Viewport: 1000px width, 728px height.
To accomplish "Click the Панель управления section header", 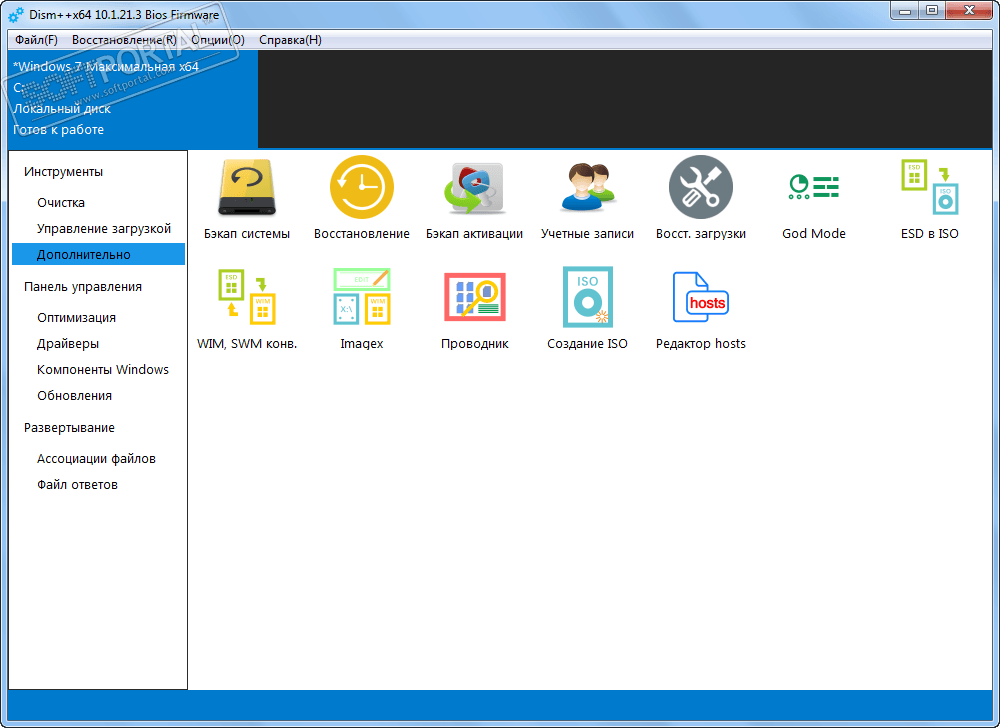I will click(83, 287).
